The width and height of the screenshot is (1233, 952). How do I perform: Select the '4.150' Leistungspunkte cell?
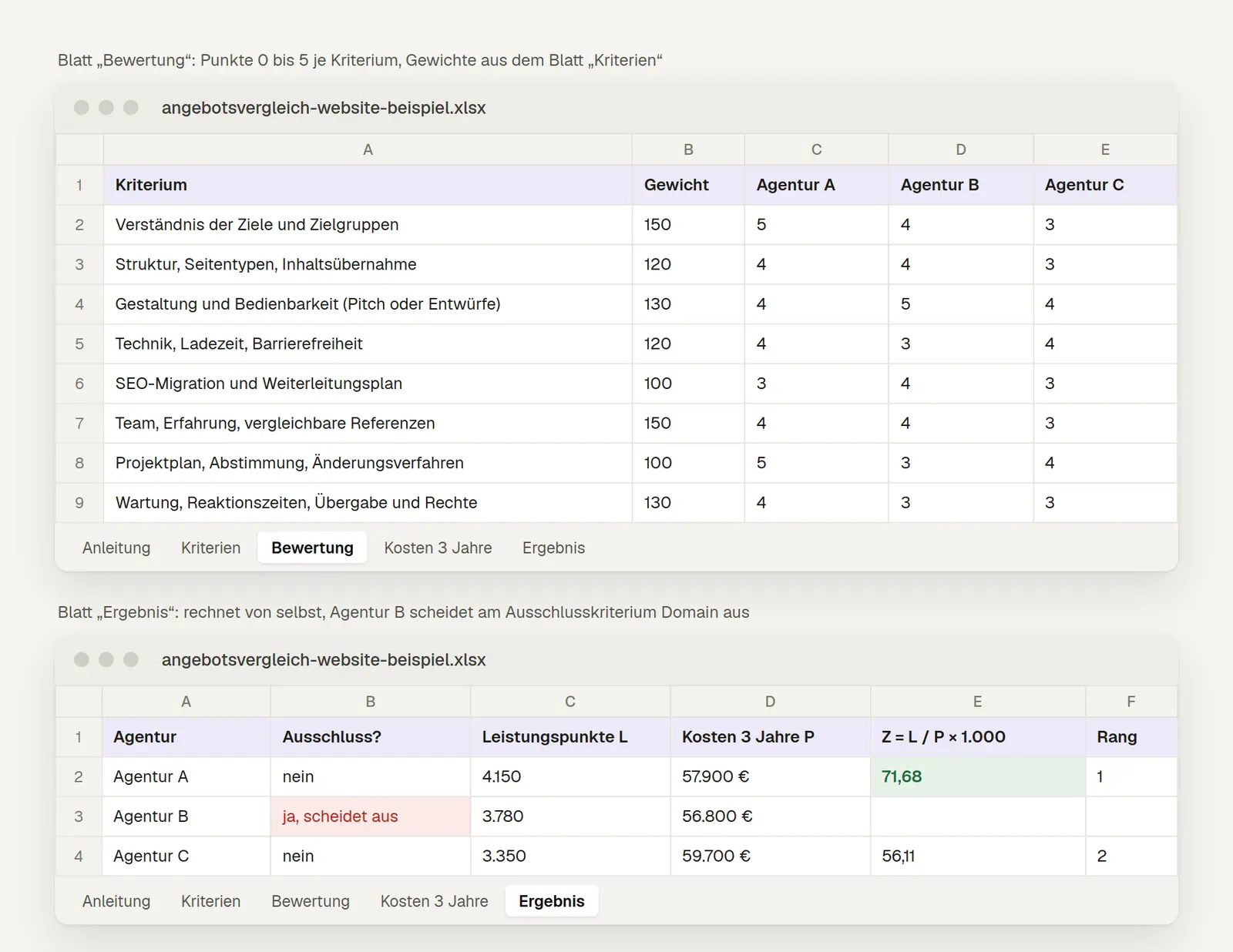tap(570, 776)
